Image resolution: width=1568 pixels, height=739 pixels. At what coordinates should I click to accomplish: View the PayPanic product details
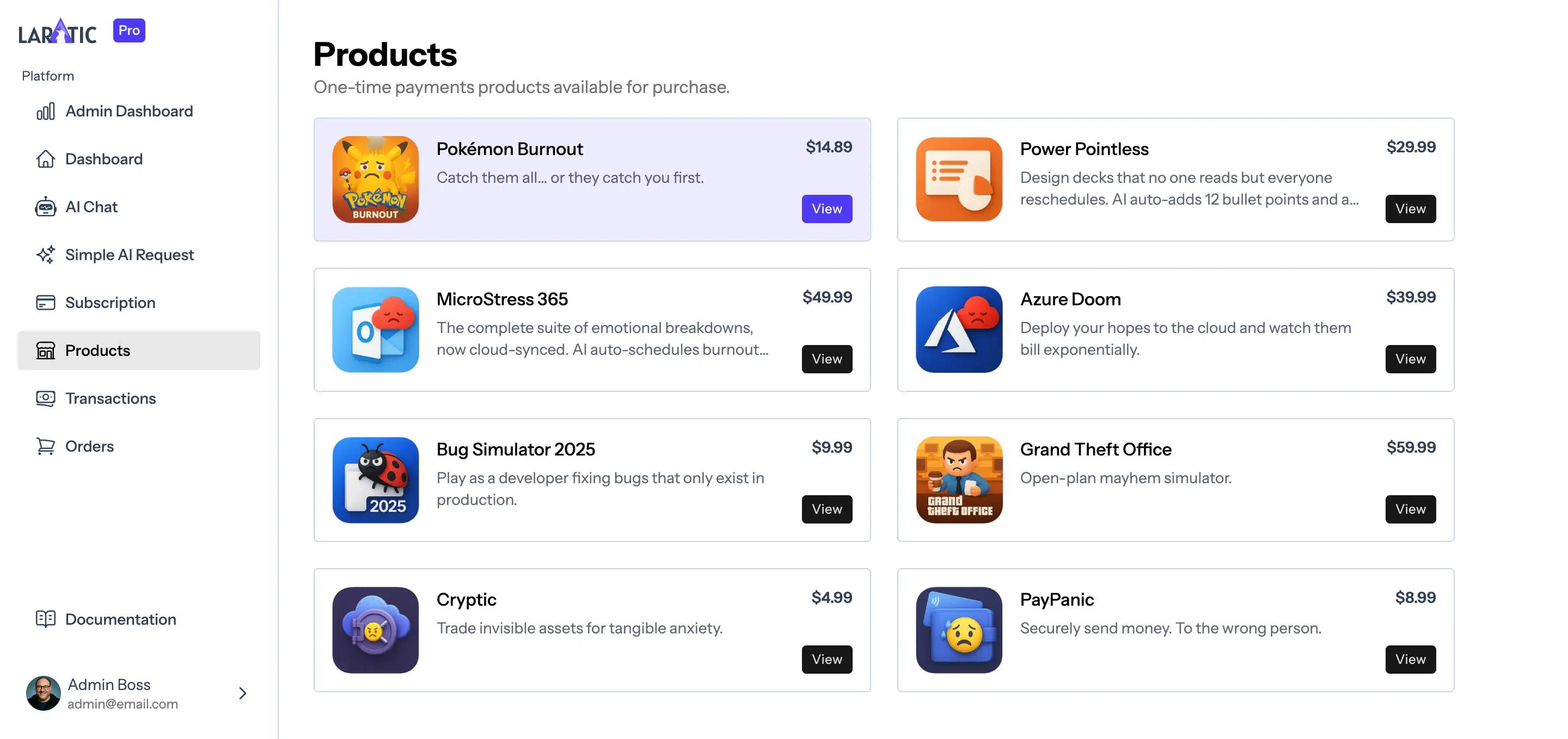click(x=1410, y=660)
